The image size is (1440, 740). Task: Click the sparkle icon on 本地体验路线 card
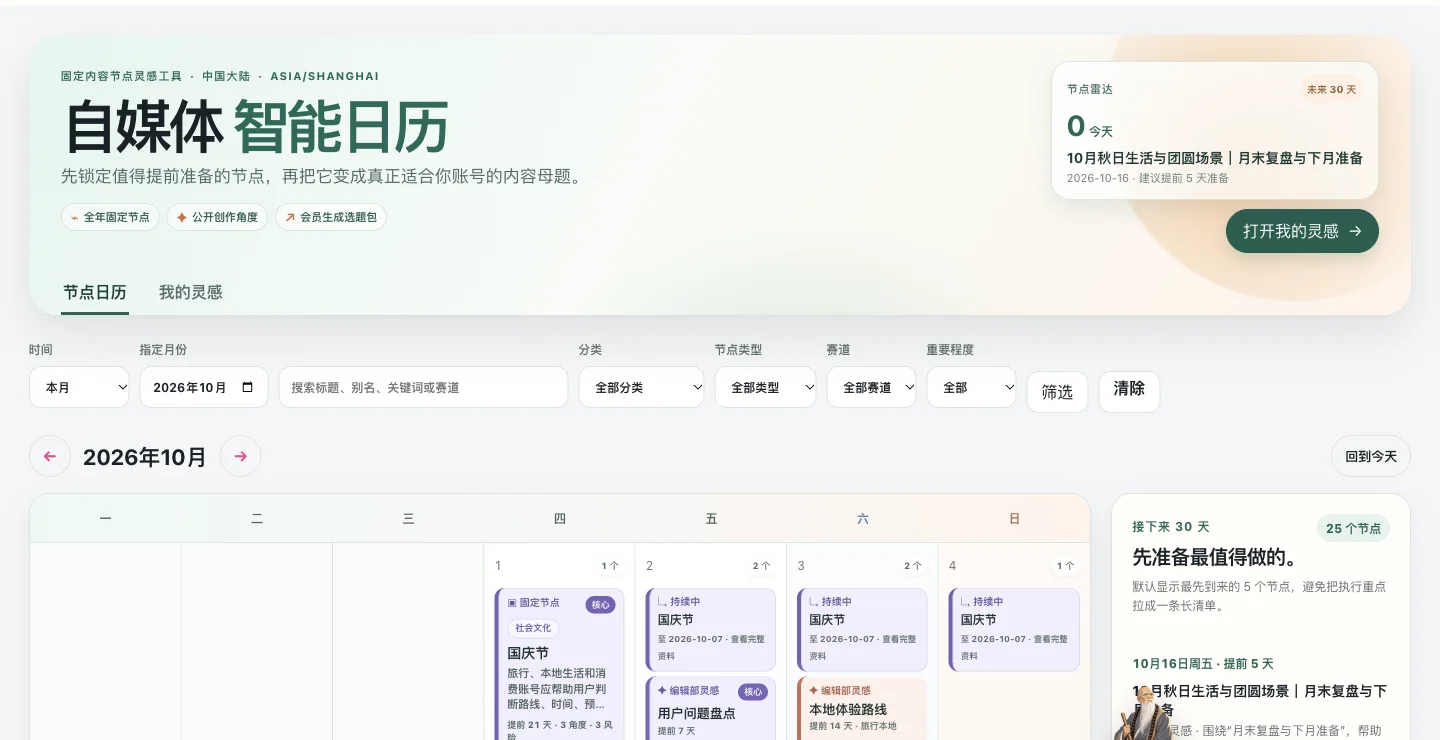pos(813,690)
